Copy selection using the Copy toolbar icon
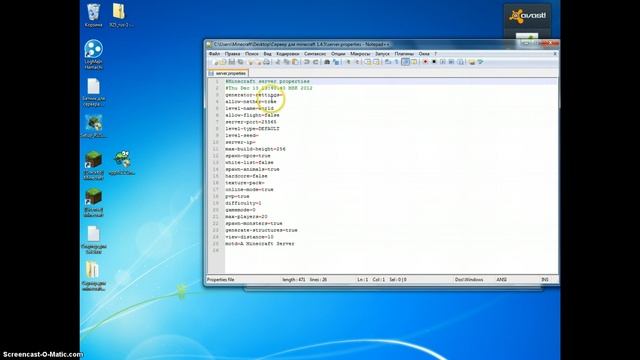 pyautogui.click(x=287, y=62)
